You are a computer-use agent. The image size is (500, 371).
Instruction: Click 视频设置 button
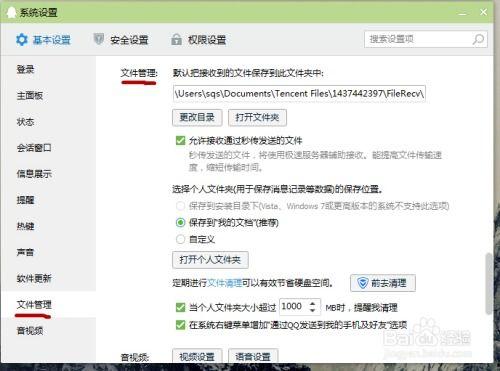pyautogui.click(x=197, y=356)
